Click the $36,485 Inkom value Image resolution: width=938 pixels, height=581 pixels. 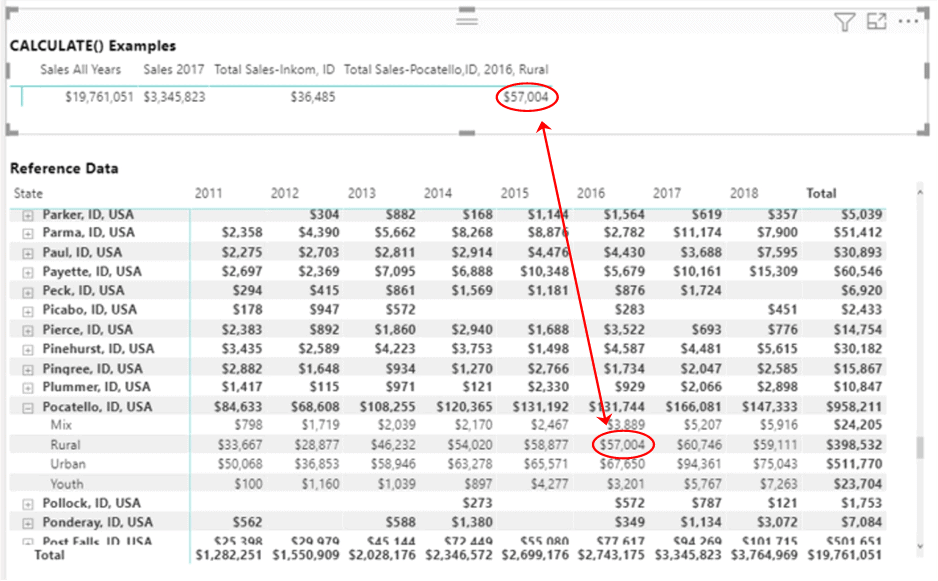pyautogui.click(x=313, y=97)
